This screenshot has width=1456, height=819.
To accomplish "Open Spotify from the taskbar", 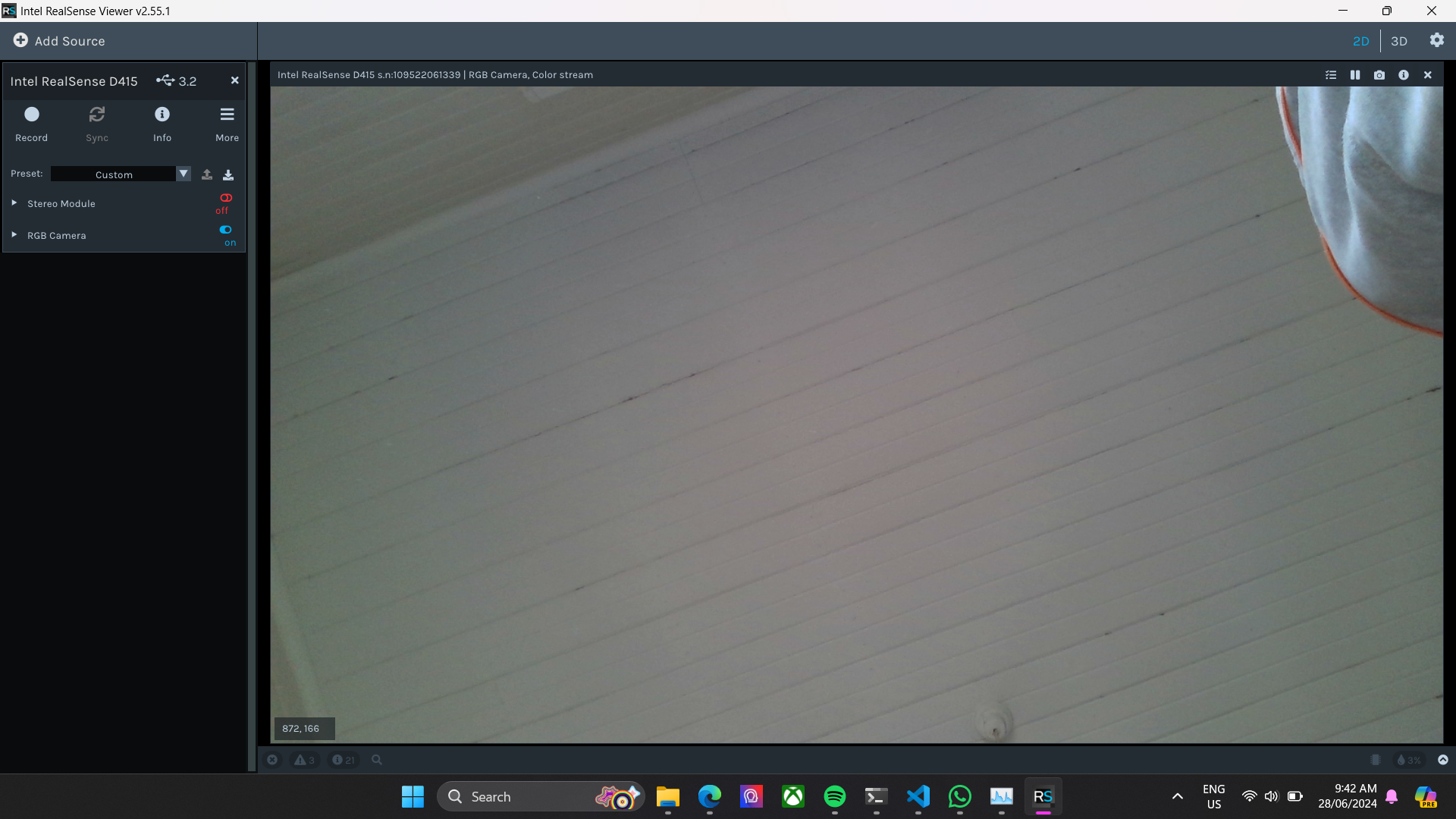I will coord(835,796).
